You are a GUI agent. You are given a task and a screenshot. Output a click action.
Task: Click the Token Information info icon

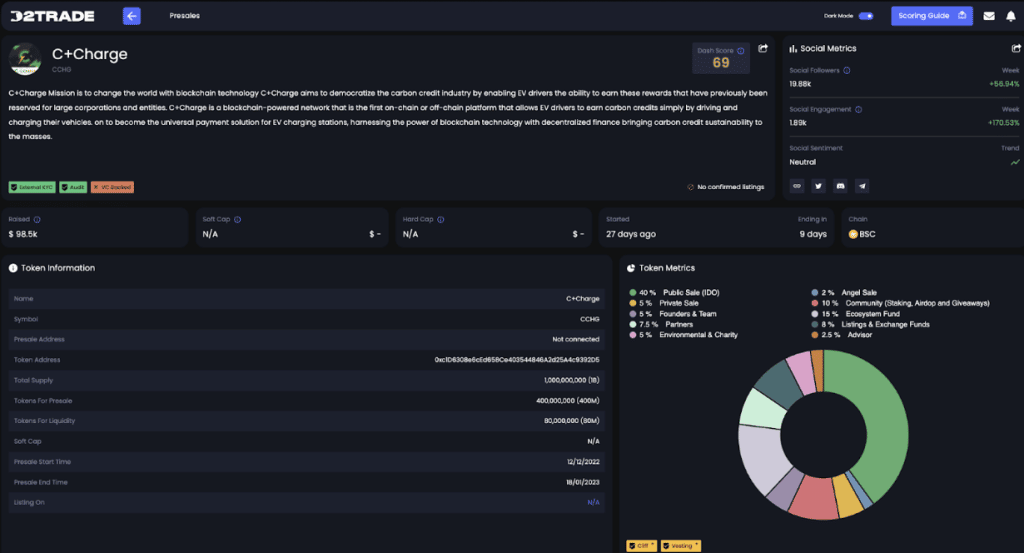pos(13,268)
